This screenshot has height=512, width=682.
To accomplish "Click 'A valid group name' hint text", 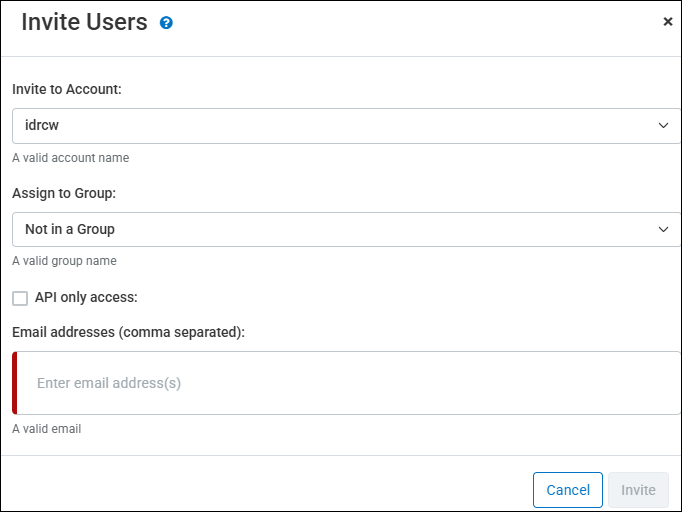I will click(64, 261).
